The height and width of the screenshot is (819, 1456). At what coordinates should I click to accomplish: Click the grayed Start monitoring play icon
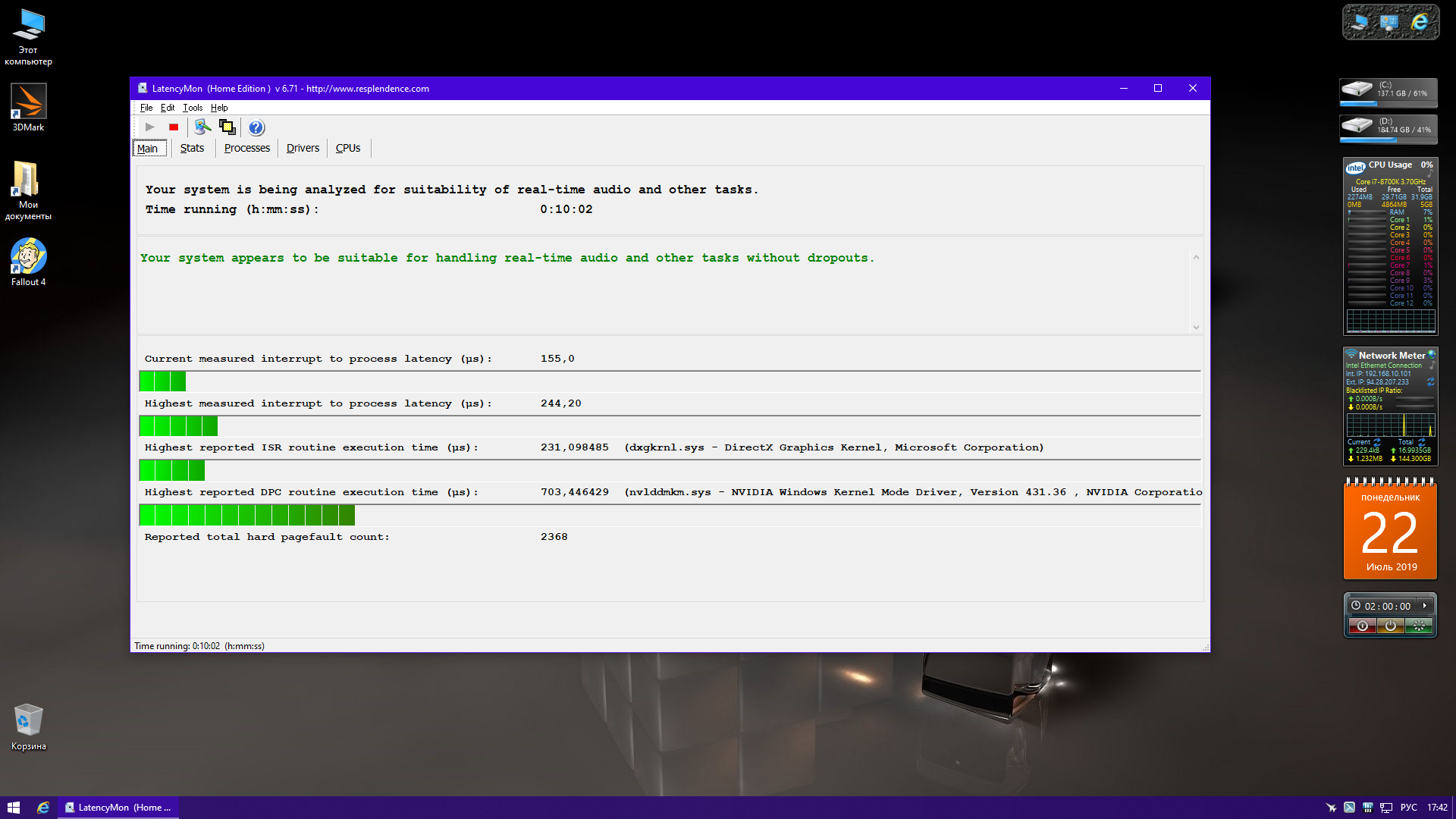149,127
